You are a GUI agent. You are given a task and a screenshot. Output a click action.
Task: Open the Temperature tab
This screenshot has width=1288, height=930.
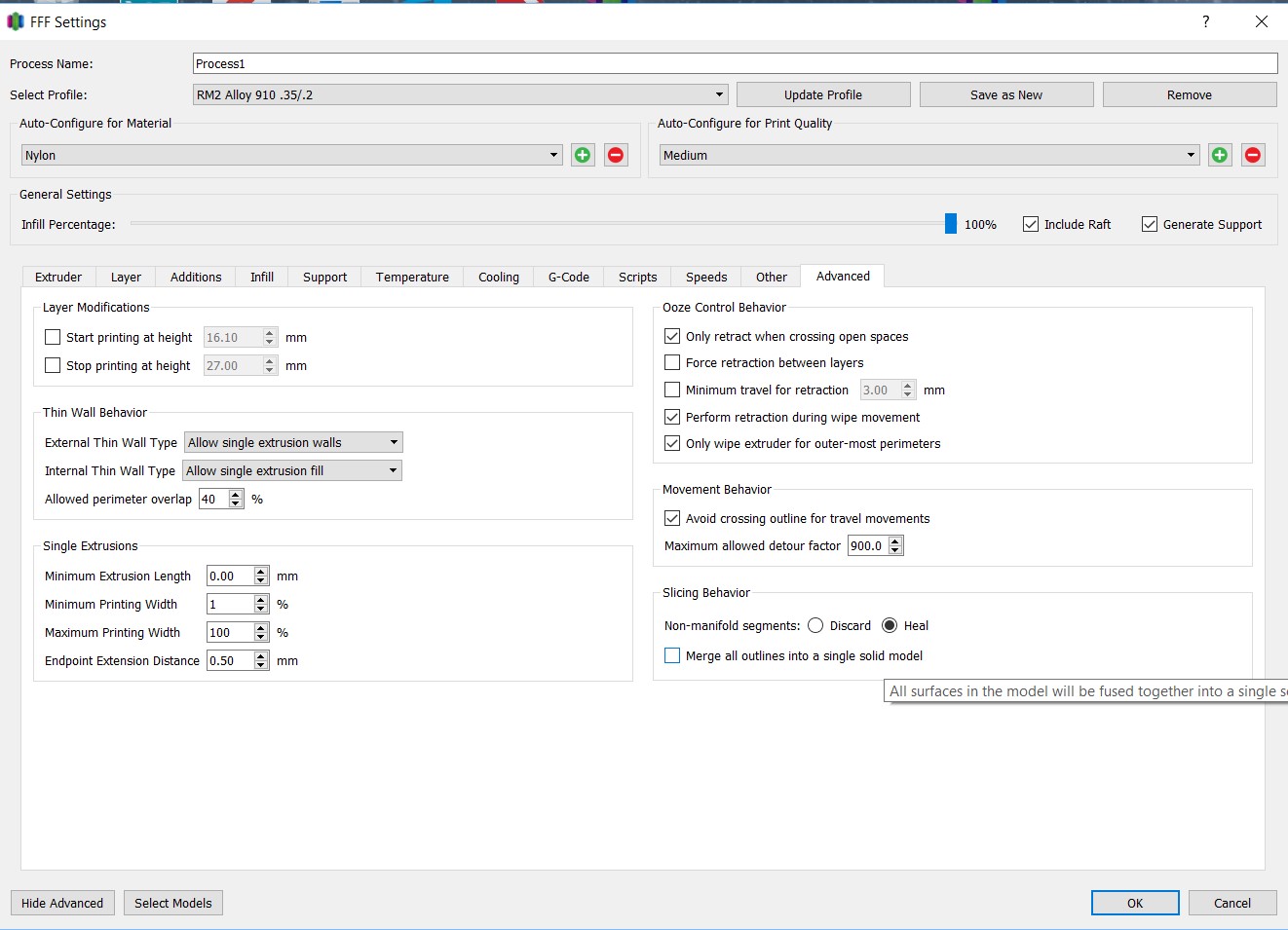(x=412, y=277)
